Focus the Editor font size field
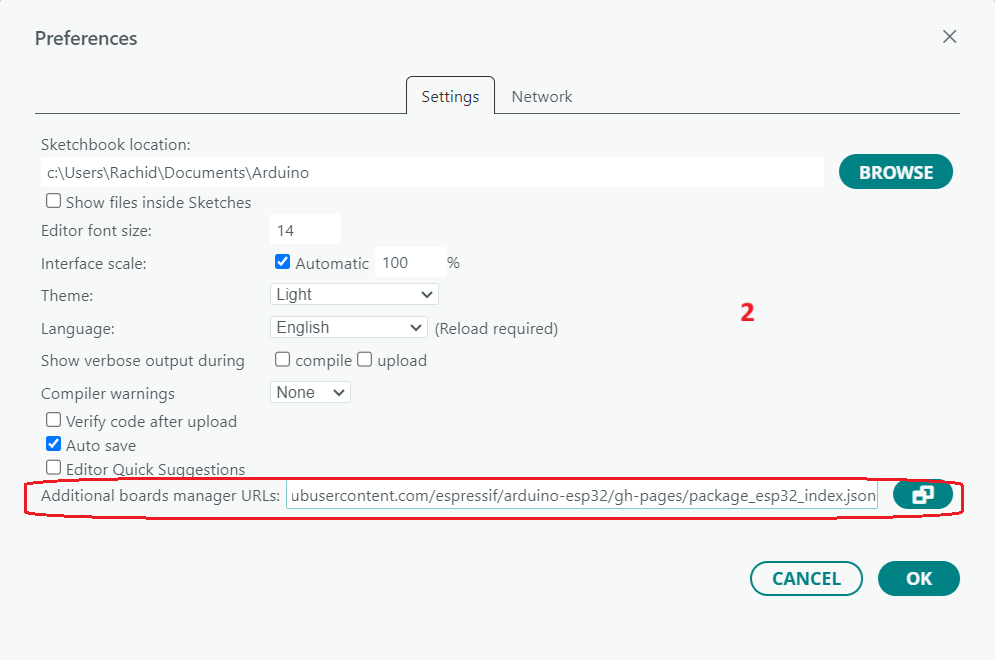The image size is (995, 660). pyautogui.click(x=305, y=230)
